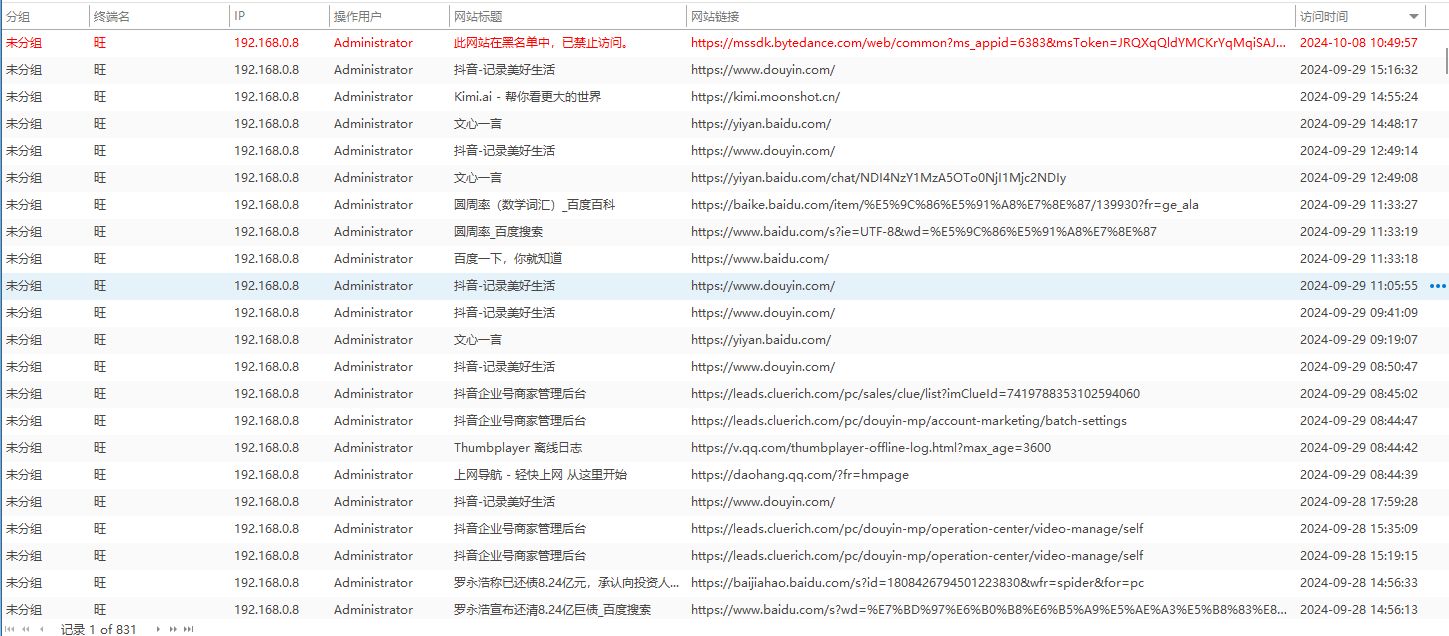
Task: Select the www.baidu.com/s 圆周率 search link
Action: (924, 232)
